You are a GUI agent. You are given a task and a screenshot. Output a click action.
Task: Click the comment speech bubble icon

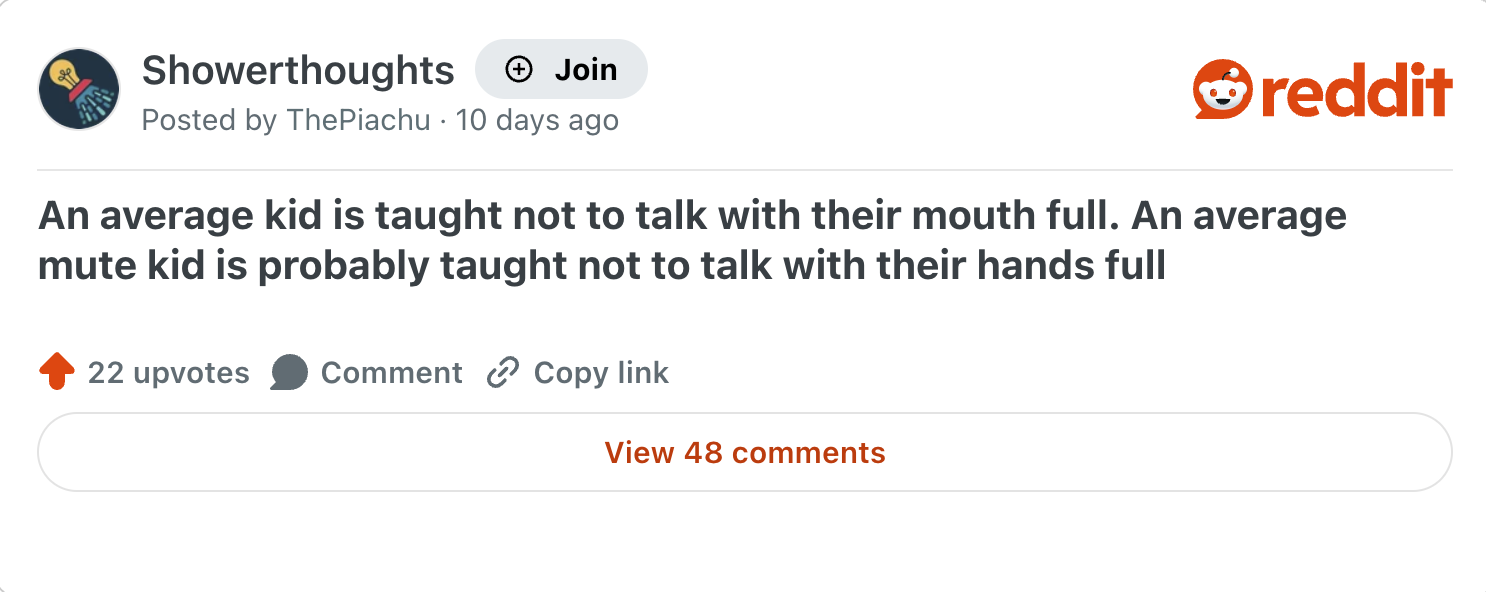pyautogui.click(x=289, y=373)
